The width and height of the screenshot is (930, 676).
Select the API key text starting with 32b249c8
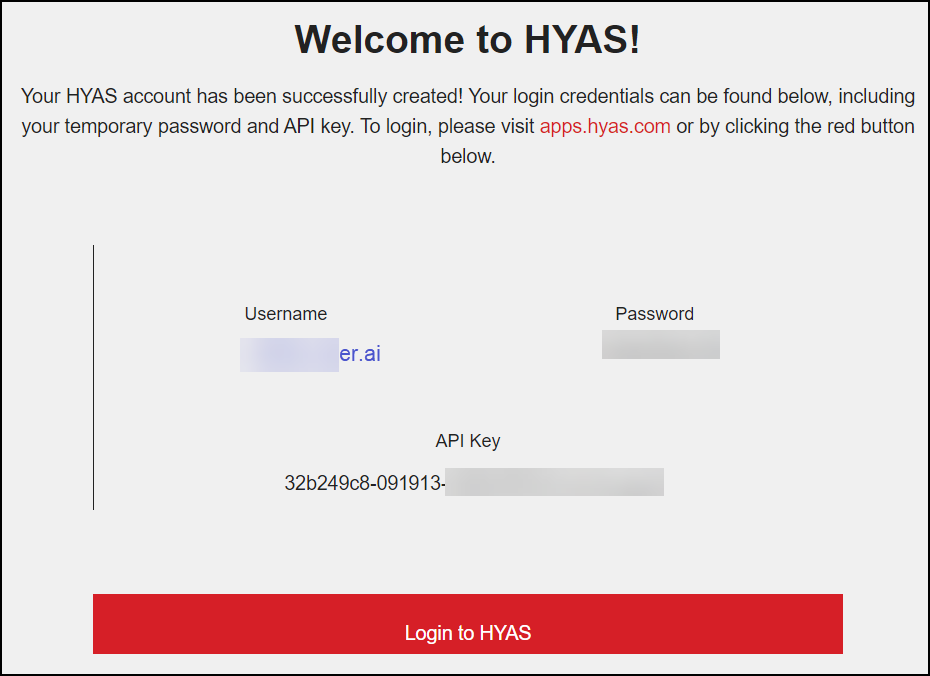pyautogui.click(x=364, y=483)
